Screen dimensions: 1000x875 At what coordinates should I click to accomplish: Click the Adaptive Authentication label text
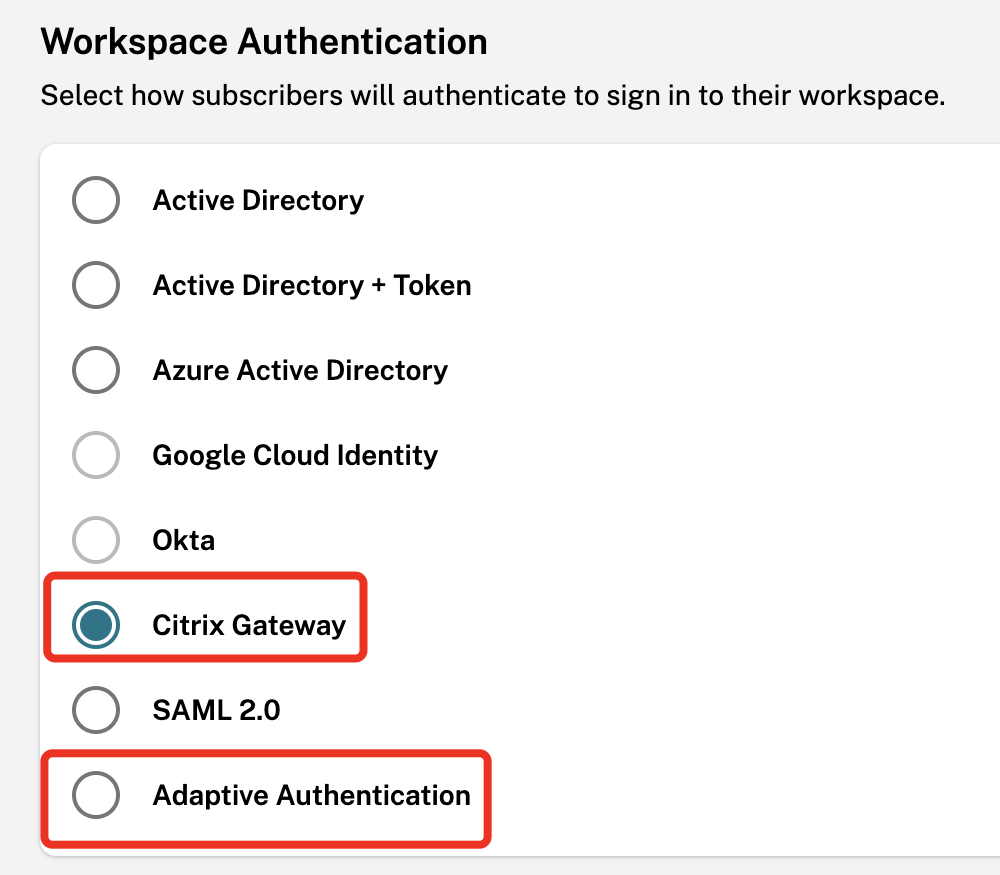(311, 795)
